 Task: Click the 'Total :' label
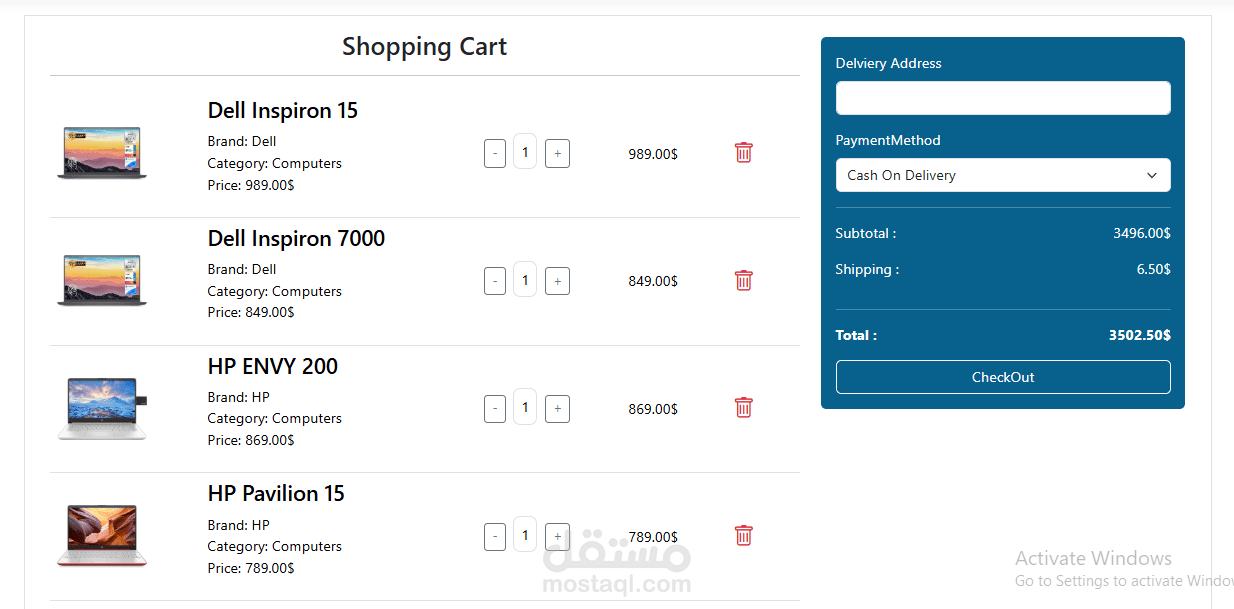point(856,335)
